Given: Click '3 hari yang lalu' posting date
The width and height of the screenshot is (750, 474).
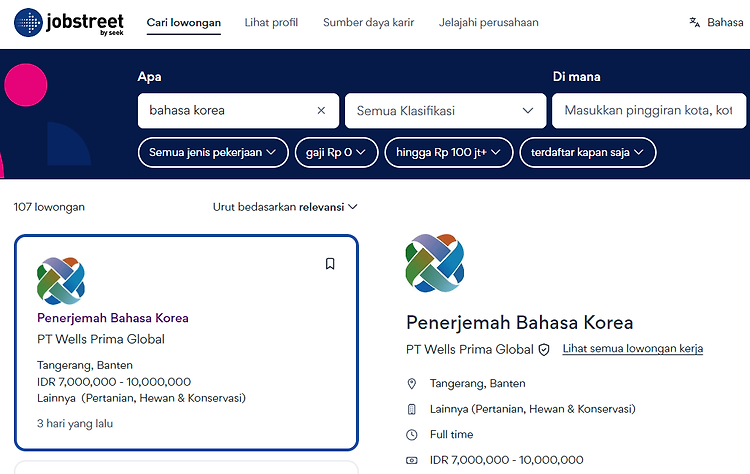Looking at the screenshot, I should pos(75,424).
